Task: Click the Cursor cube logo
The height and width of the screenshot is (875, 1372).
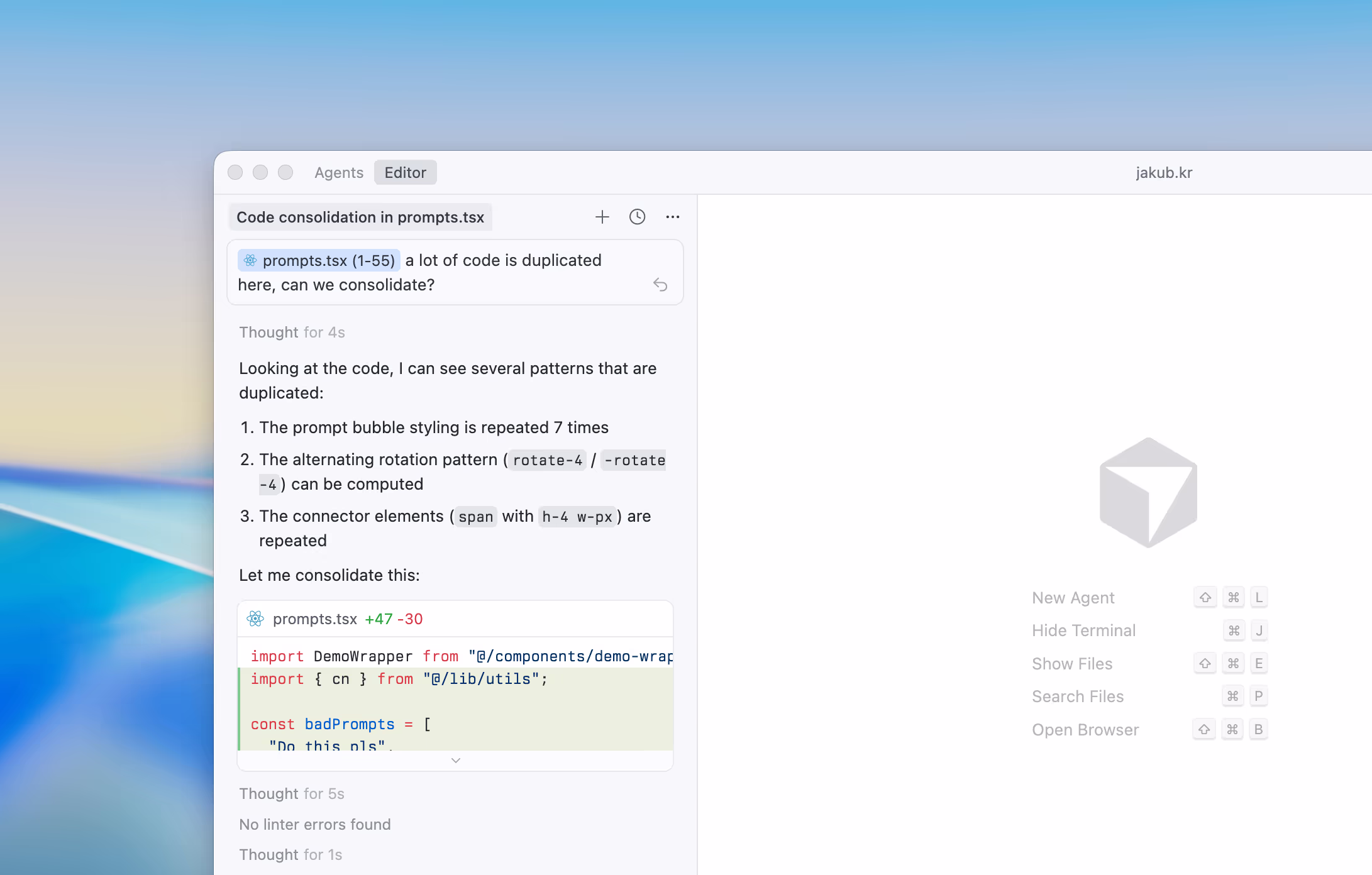Action: tap(1148, 492)
